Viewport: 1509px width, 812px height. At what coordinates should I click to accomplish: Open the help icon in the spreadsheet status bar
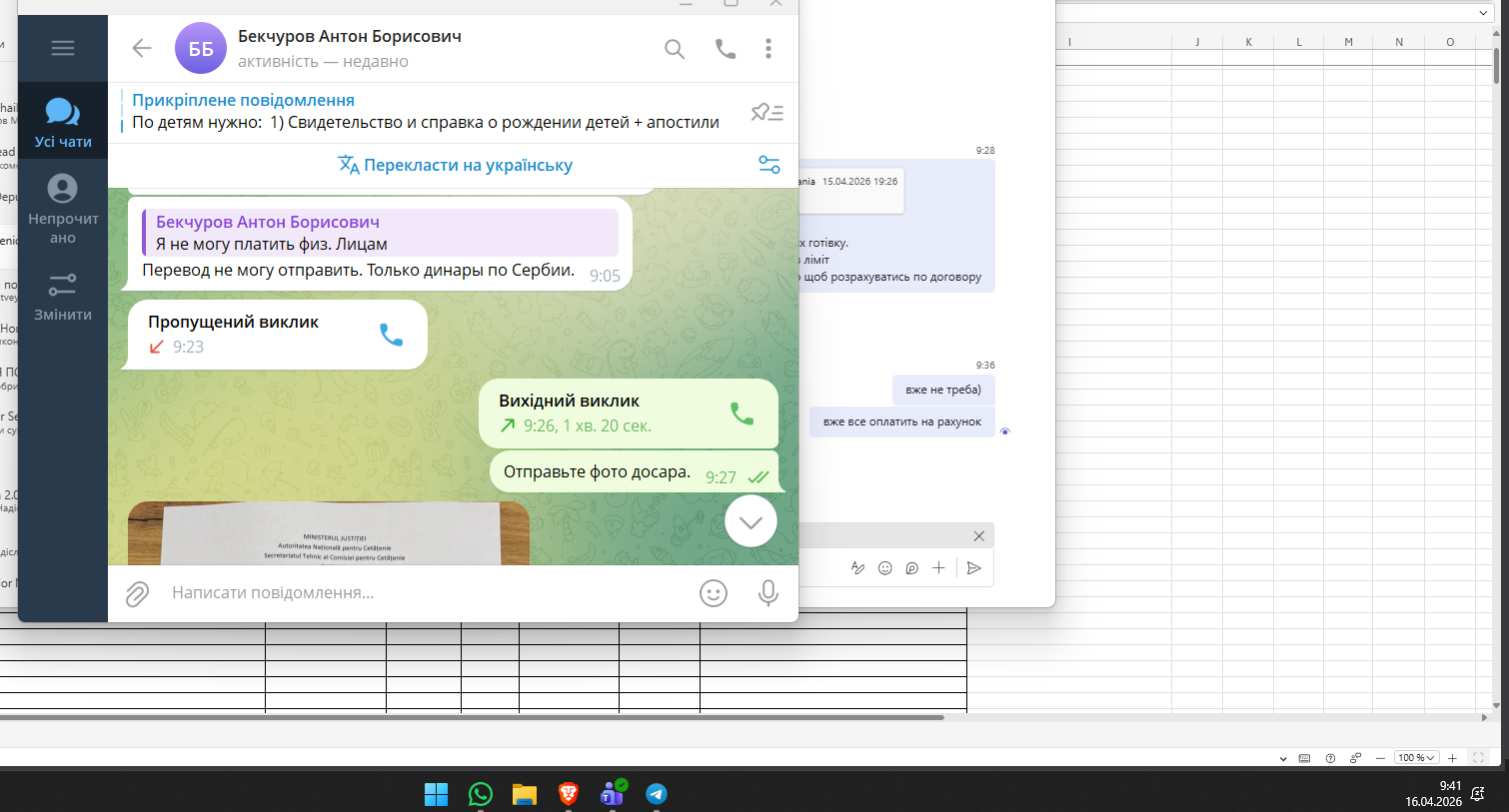tap(1330, 758)
